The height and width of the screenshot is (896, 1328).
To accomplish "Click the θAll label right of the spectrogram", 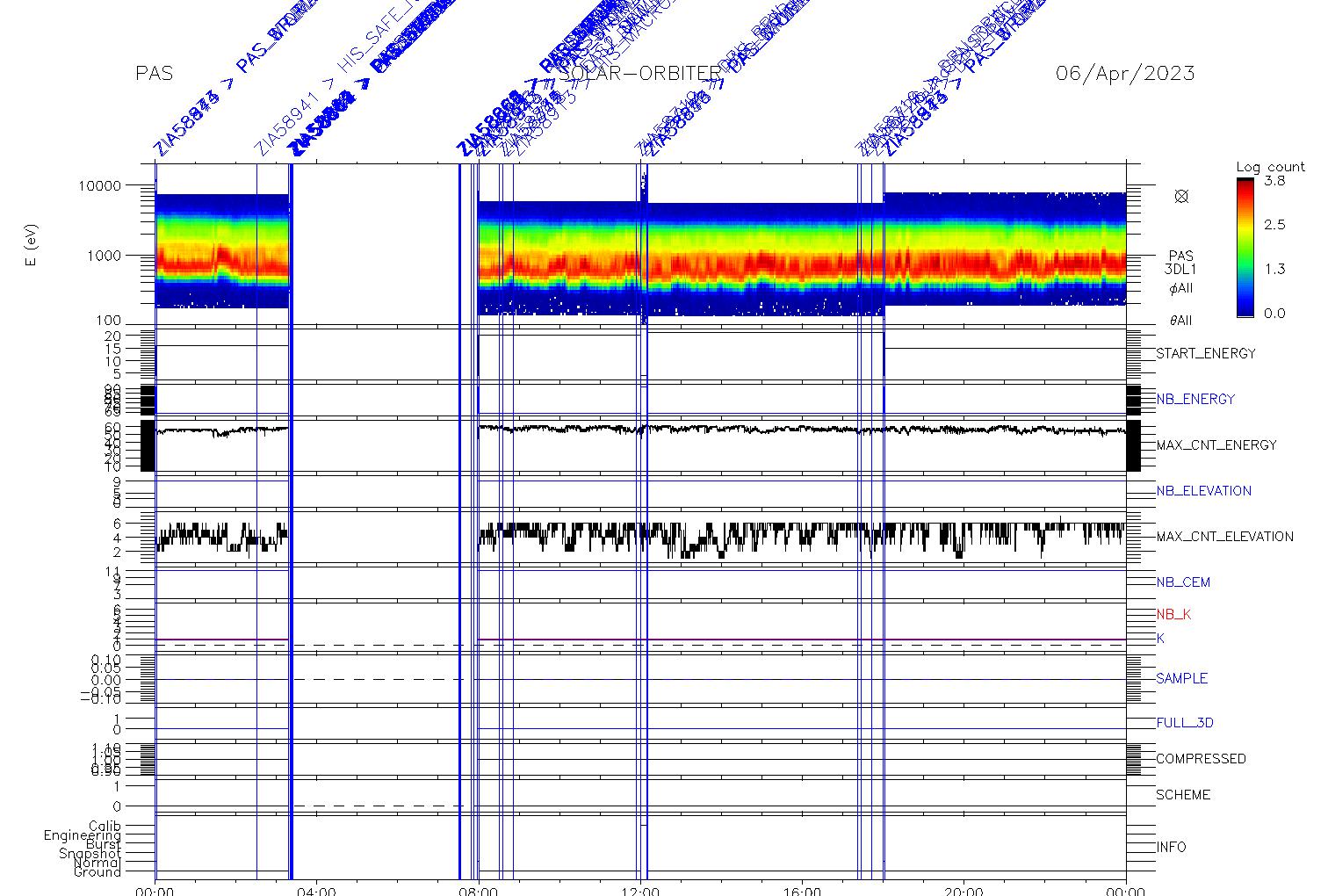I will coord(1180,321).
